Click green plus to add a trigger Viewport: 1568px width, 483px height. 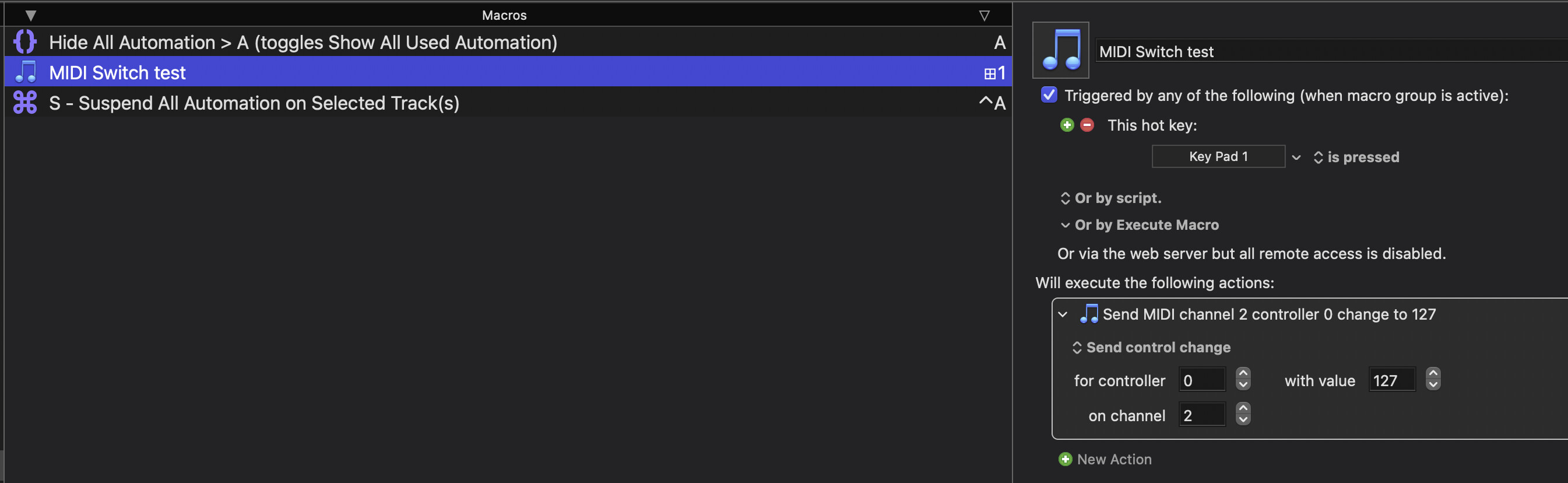click(x=1067, y=125)
